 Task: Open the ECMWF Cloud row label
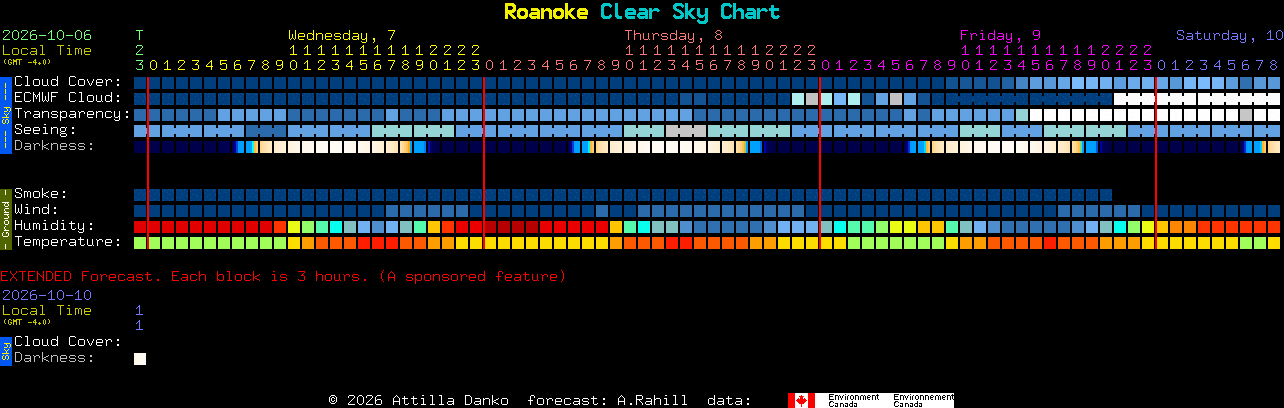pyautogui.click(x=67, y=98)
